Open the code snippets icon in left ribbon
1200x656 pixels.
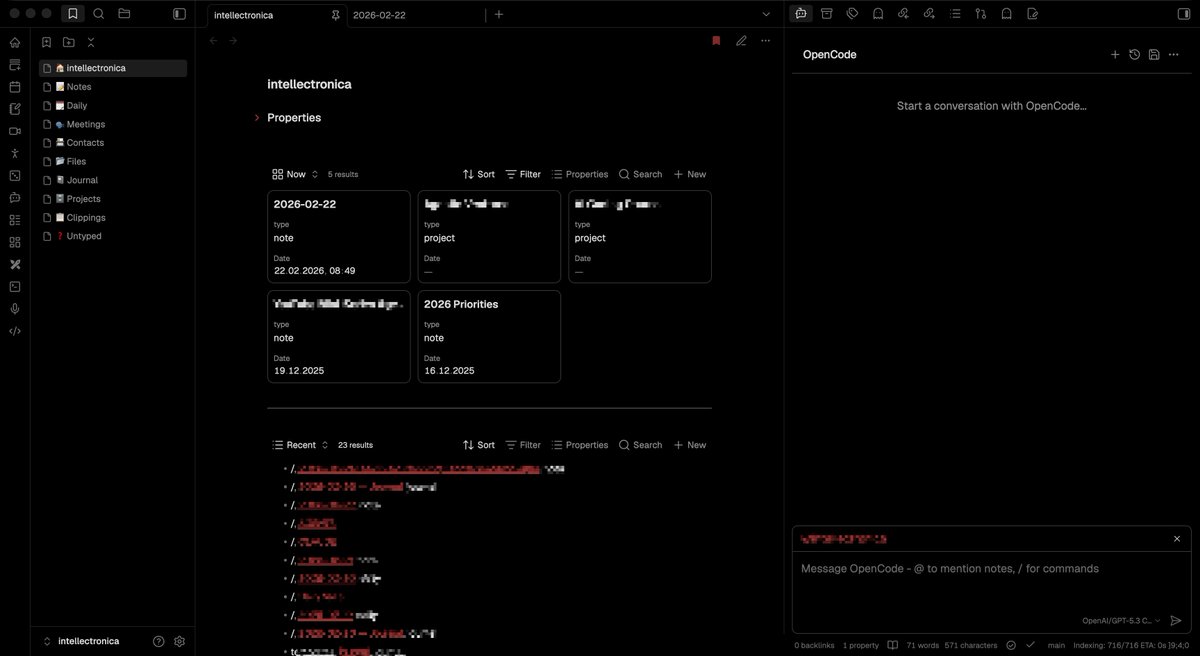(x=14, y=330)
